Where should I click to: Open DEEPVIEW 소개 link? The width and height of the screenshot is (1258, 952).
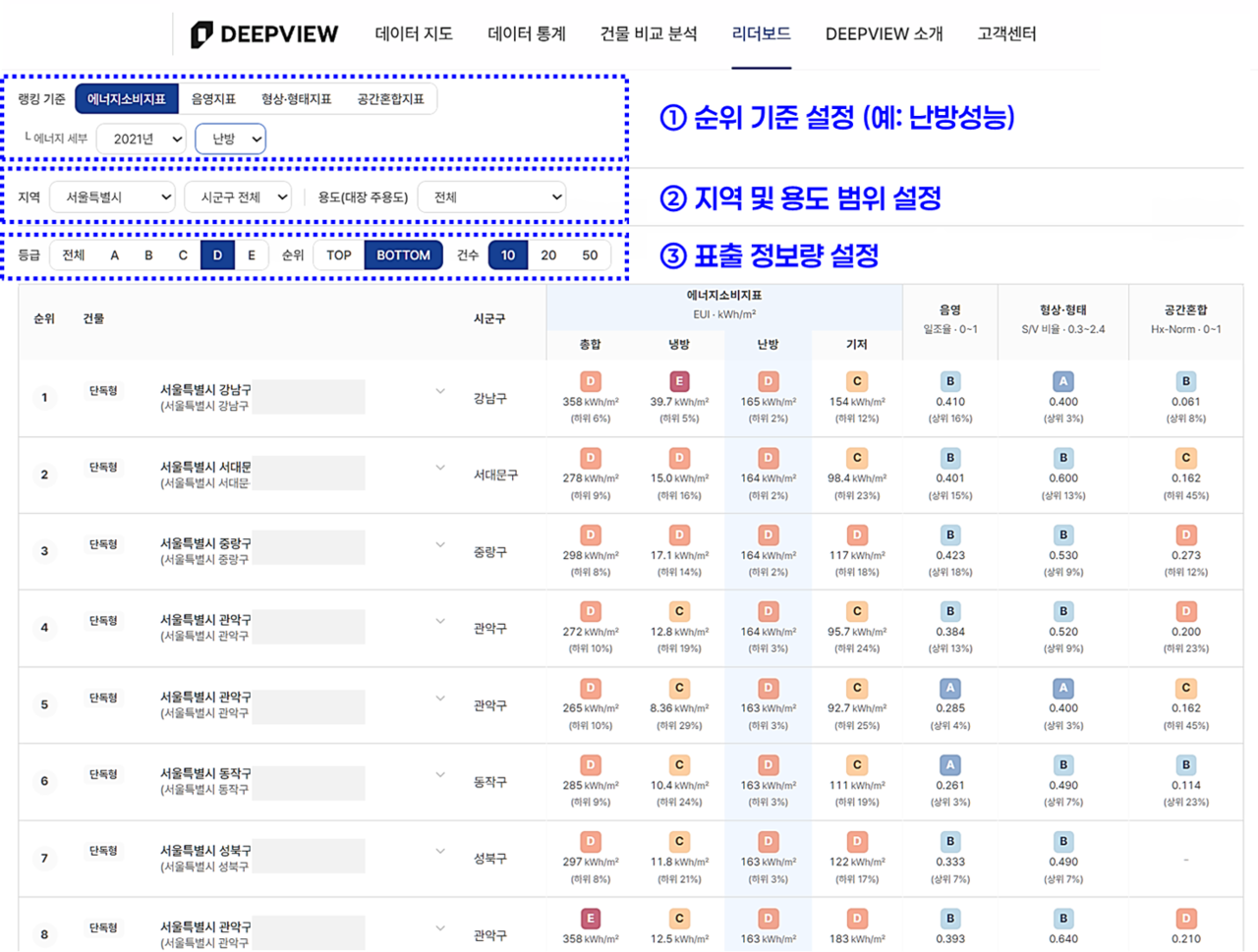coord(885,34)
